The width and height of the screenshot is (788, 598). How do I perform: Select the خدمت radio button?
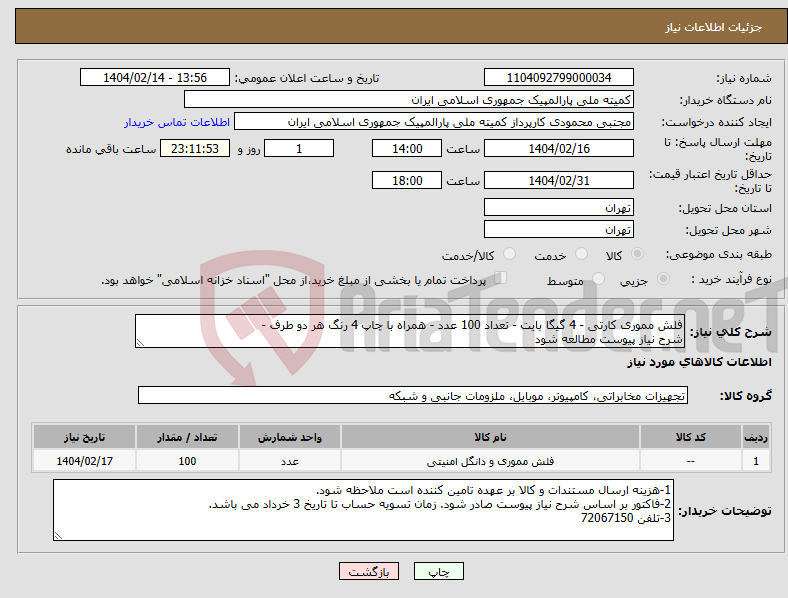pyautogui.click(x=581, y=254)
